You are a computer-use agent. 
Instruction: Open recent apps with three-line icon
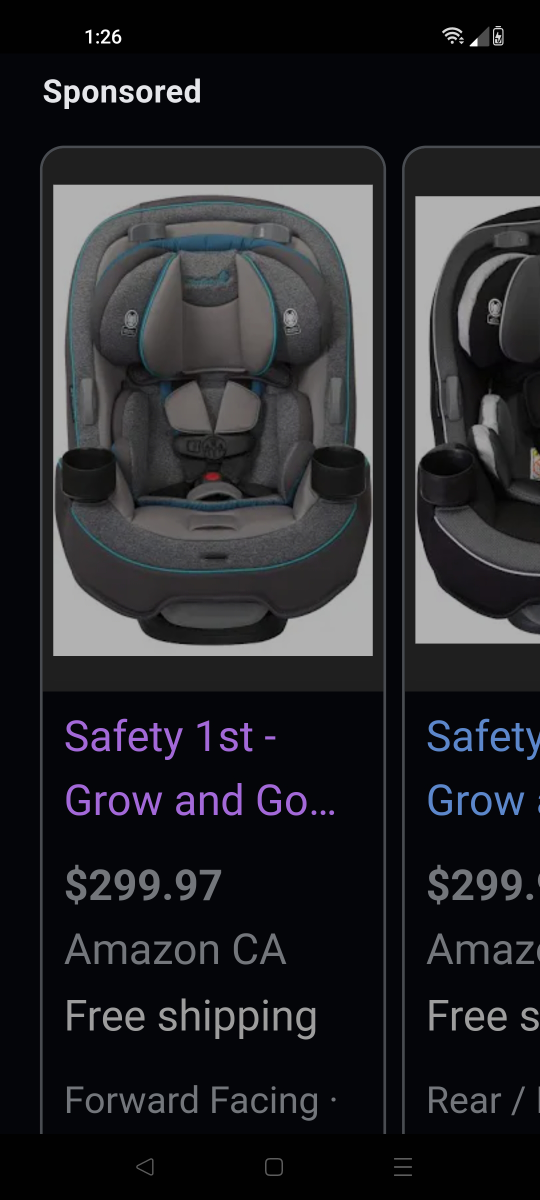click(403, 1166)
